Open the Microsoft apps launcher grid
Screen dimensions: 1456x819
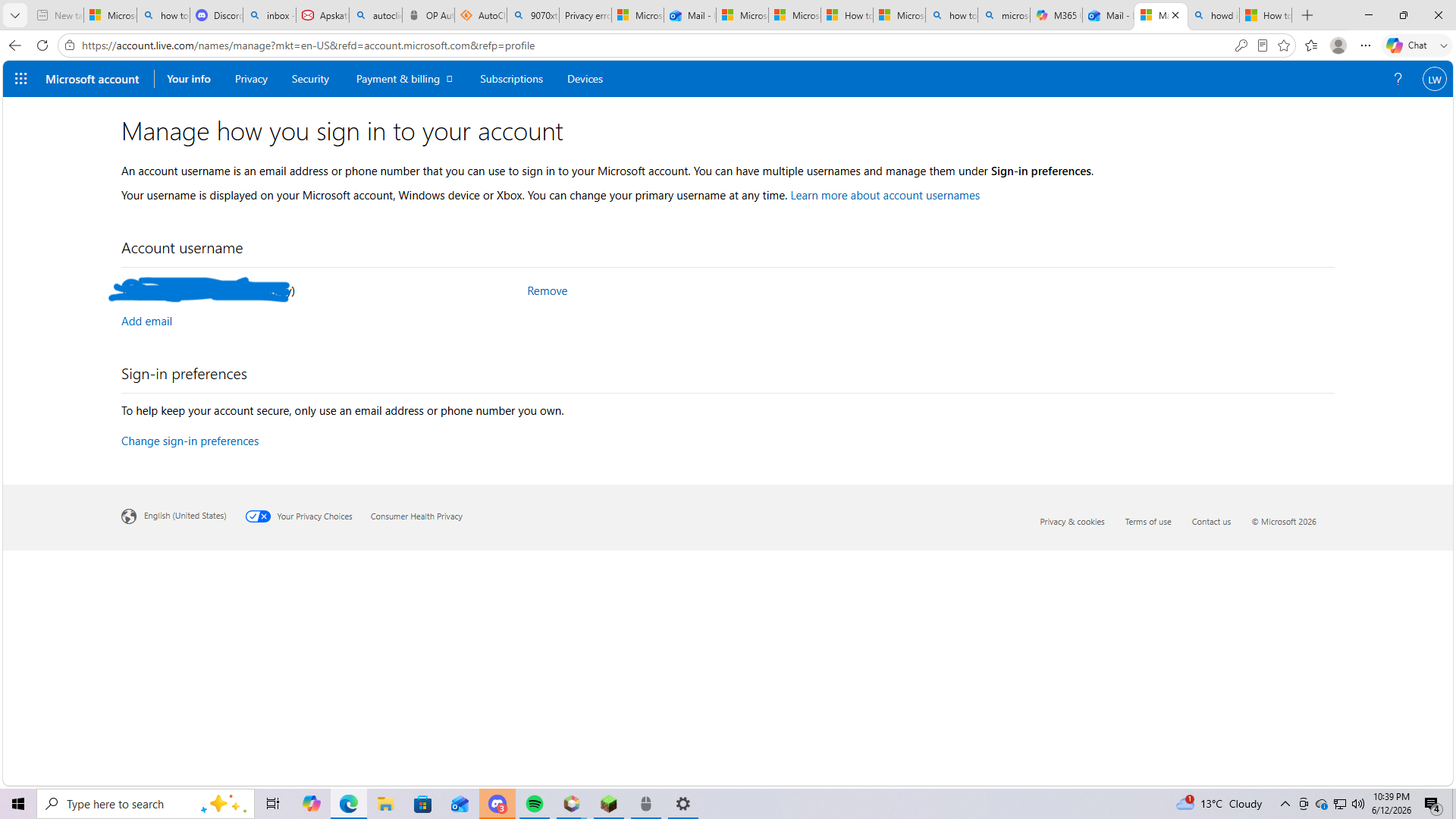coord(20,79)
